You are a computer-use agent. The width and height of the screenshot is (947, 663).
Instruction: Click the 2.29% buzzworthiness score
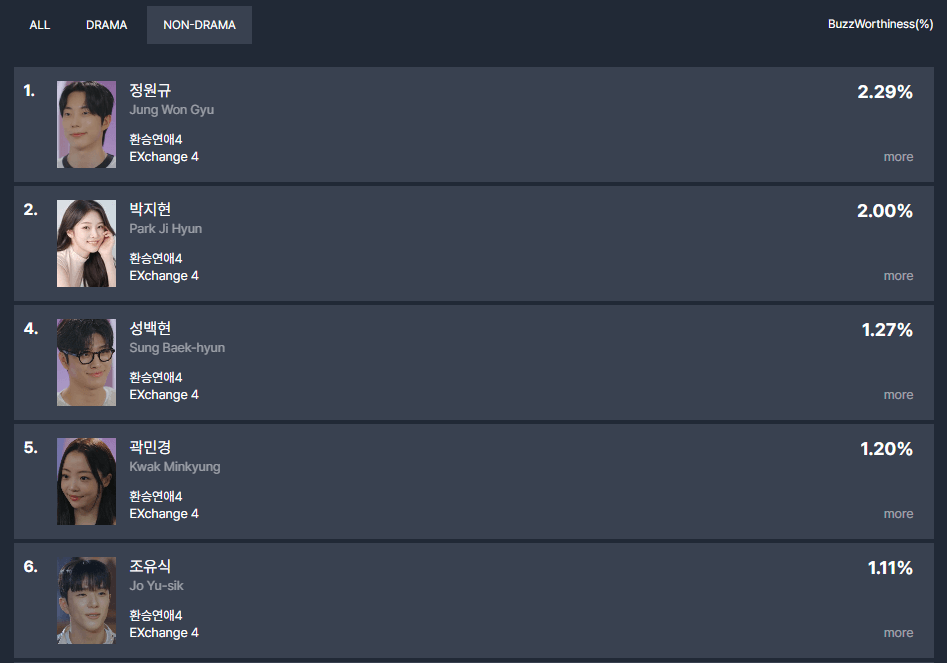click(885, 92)
